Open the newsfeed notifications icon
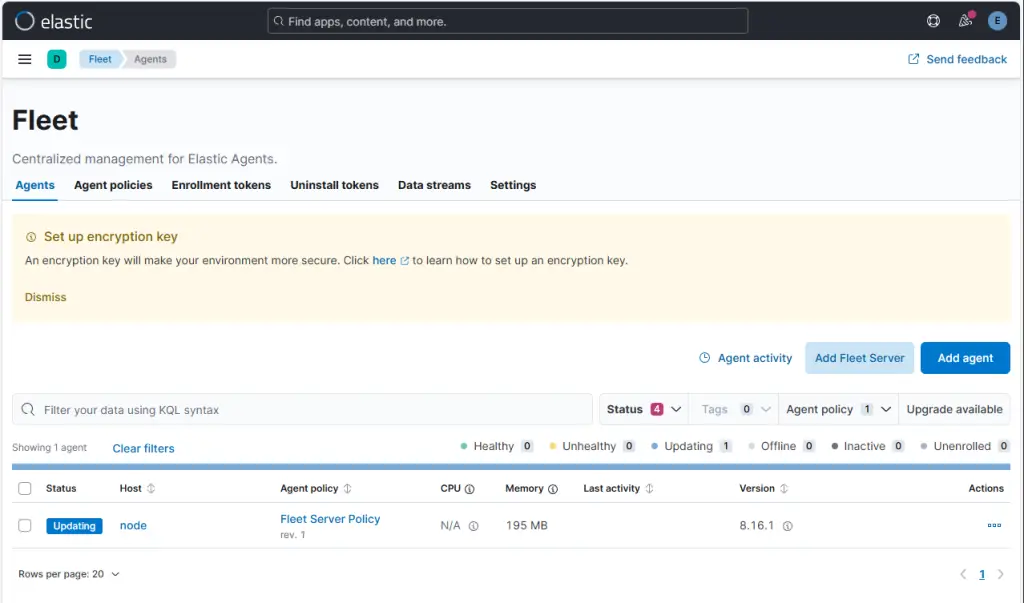1024x603 pixels. click(965, 21)
